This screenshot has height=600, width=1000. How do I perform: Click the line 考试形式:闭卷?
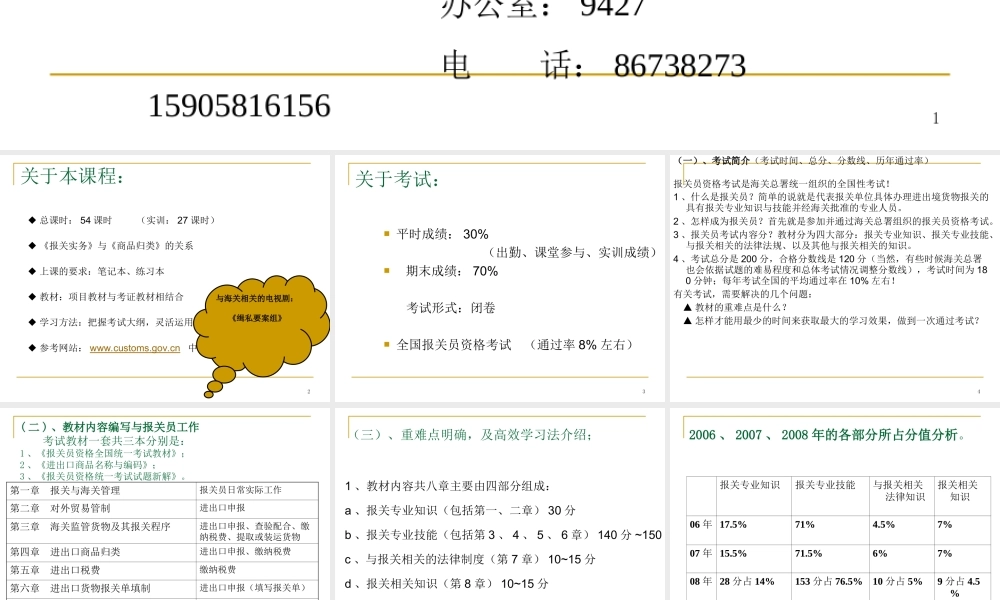tap(451, 308)
